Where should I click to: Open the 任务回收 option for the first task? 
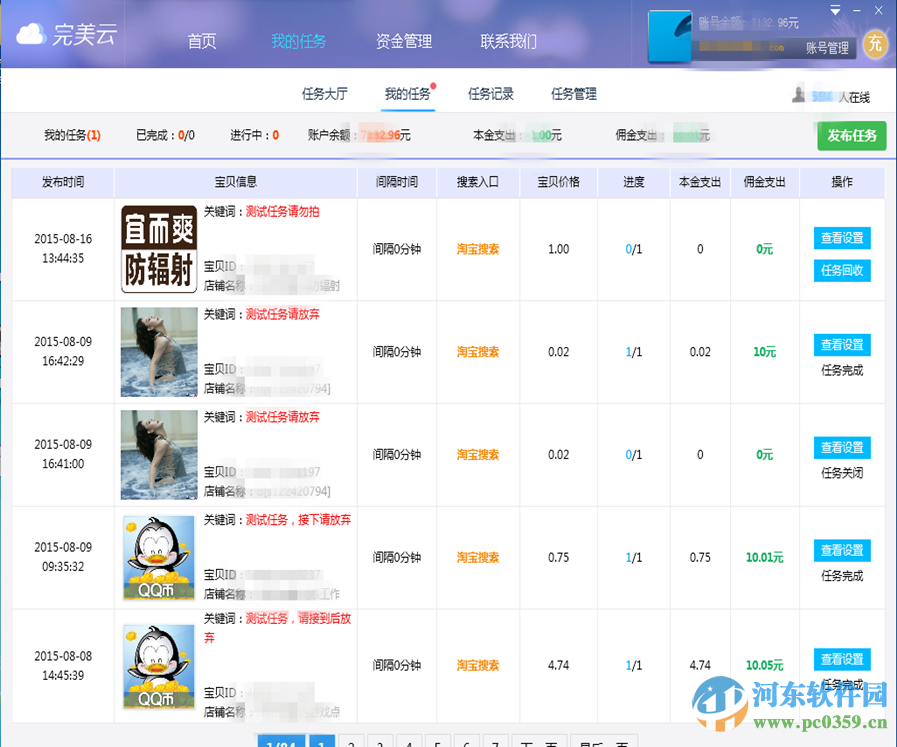pos(841,270)
